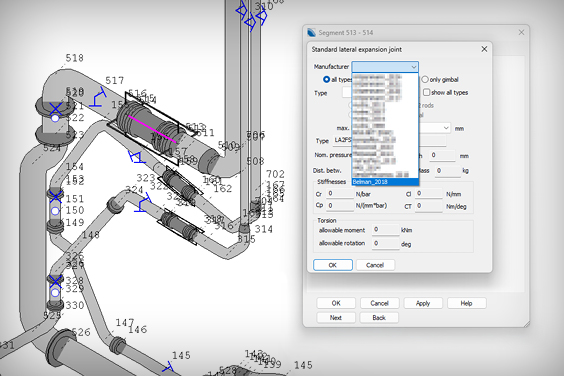Select the magenta-highlighted expansion joint segment

pos(152,129)
